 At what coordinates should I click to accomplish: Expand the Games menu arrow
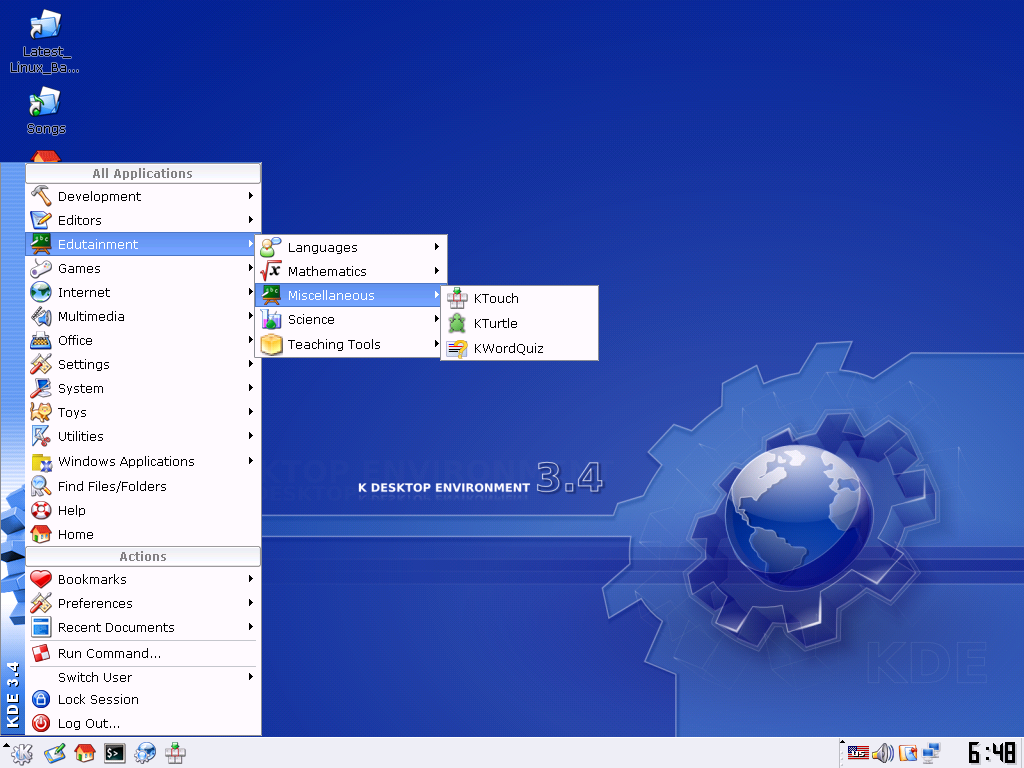[251, 268]
